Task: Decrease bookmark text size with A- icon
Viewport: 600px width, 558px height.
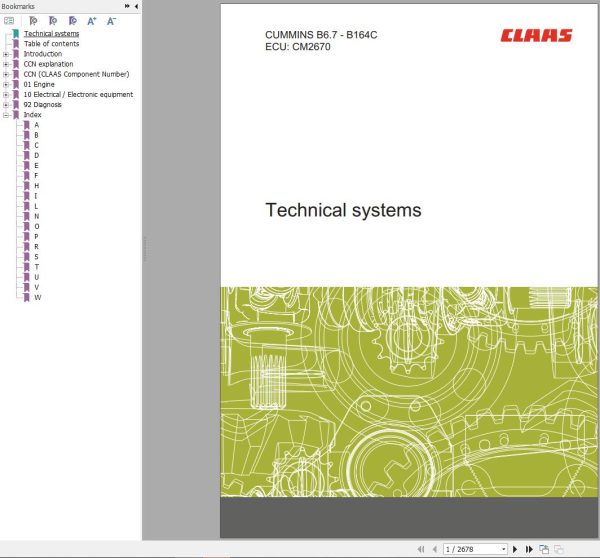Action: (x=111, y=21)
